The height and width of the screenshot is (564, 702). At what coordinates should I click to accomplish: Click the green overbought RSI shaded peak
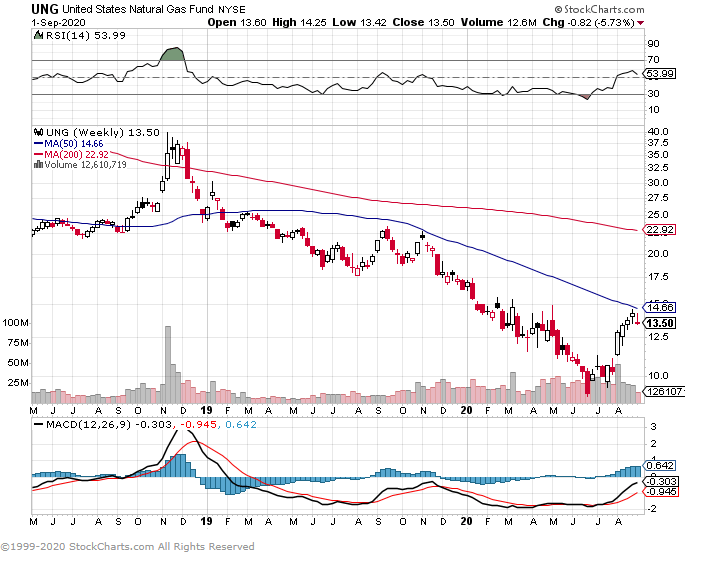[173, 54]
